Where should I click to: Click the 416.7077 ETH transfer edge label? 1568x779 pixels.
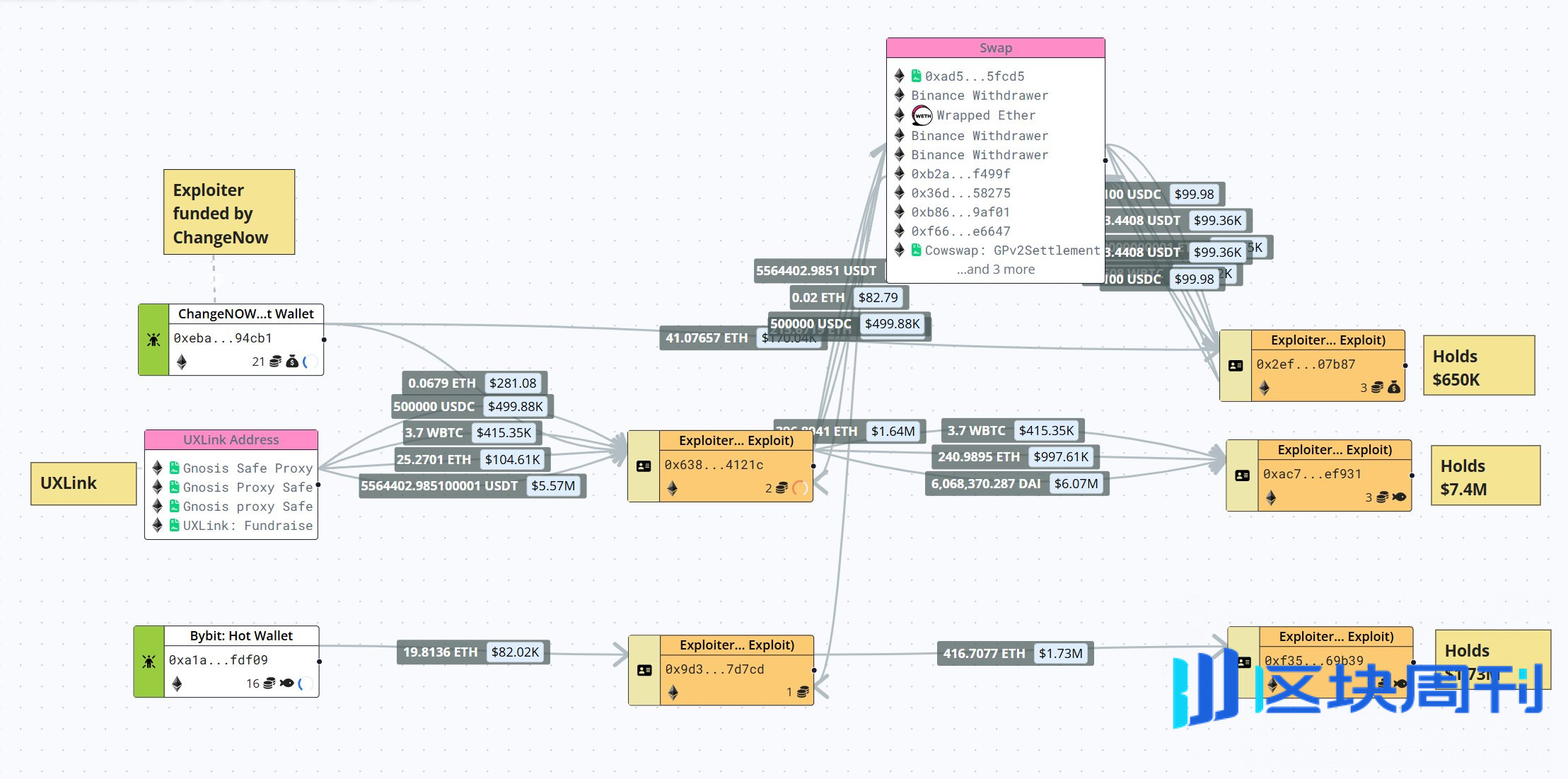(x=984, y=653)
